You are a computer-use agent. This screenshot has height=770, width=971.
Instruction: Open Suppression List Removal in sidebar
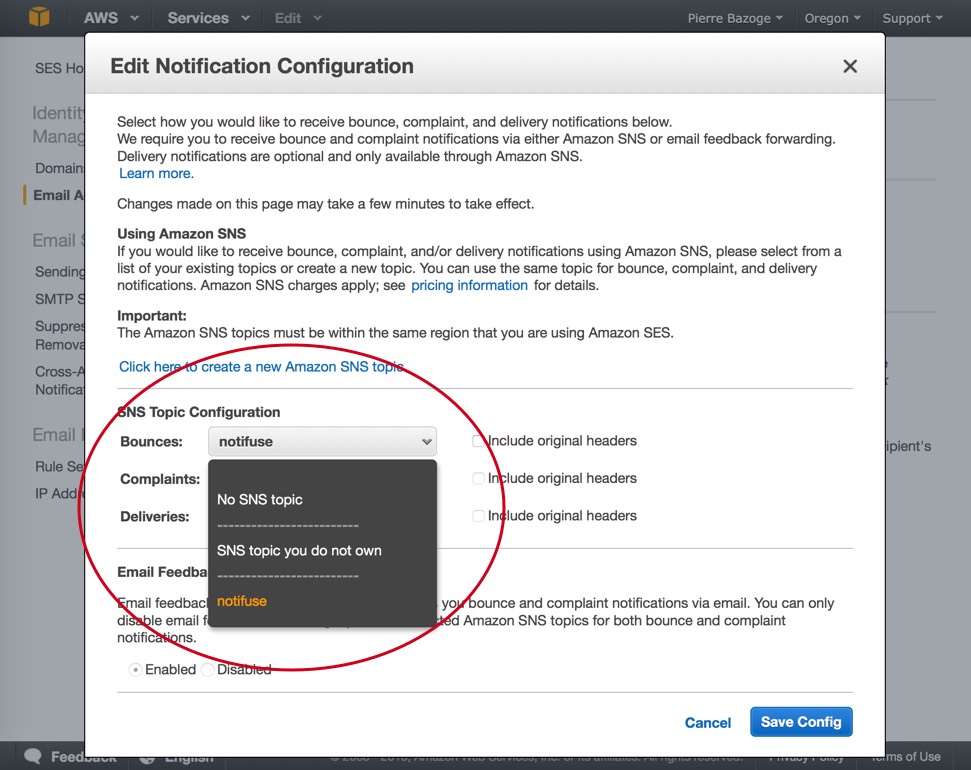click(60, 335)
